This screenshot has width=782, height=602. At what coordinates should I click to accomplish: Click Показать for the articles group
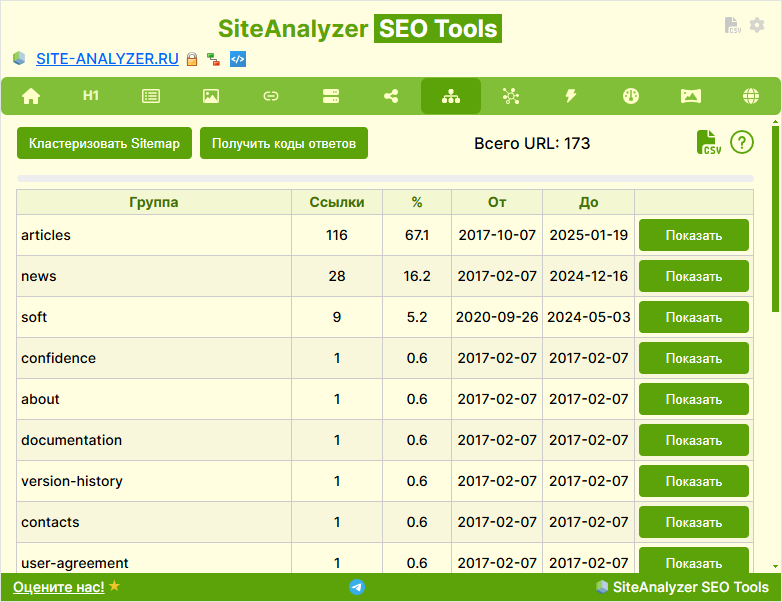point(694,235)
